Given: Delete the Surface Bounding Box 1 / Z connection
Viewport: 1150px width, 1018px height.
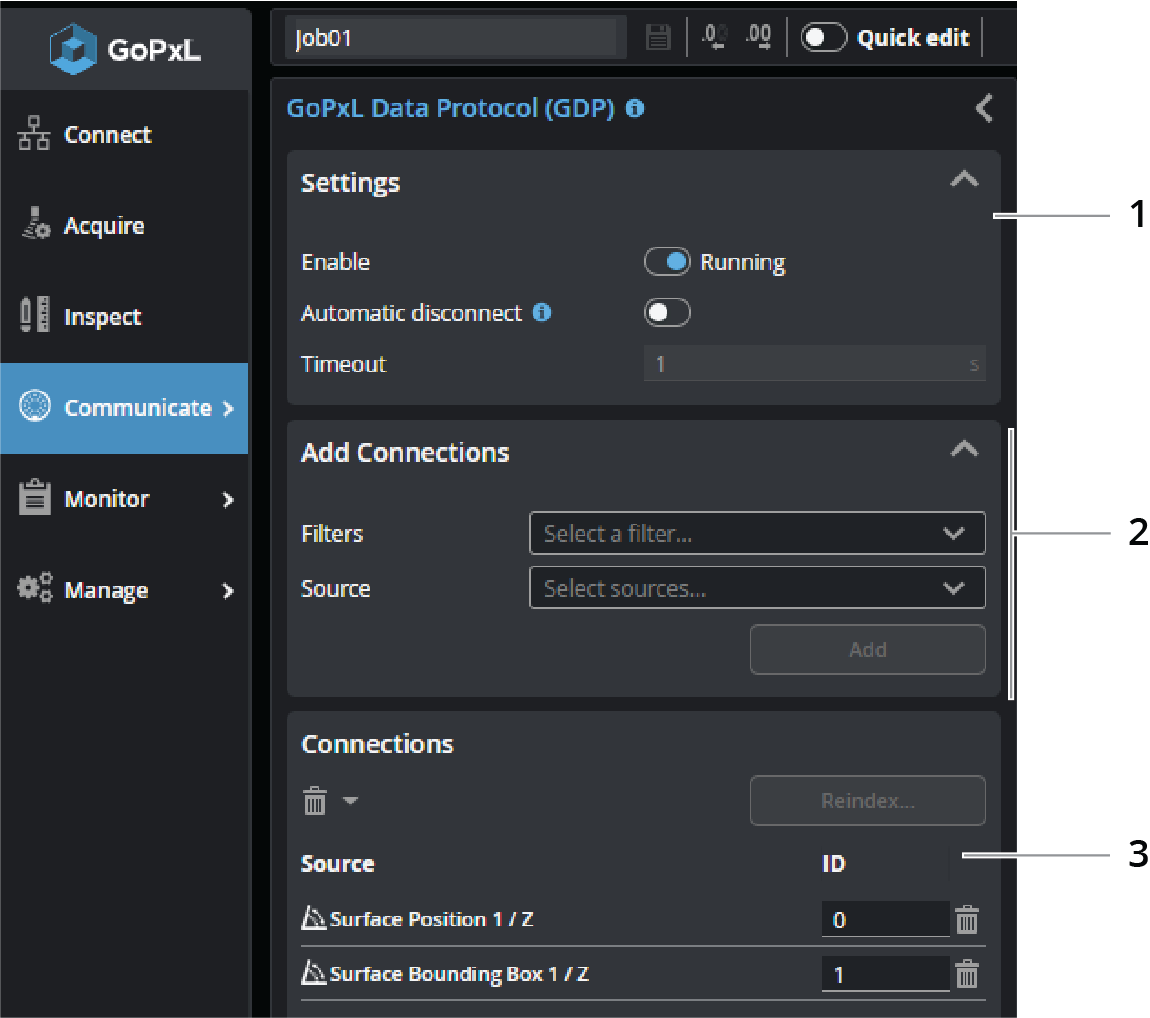Looking at the screenshot, I should click(x=966, y=974).
